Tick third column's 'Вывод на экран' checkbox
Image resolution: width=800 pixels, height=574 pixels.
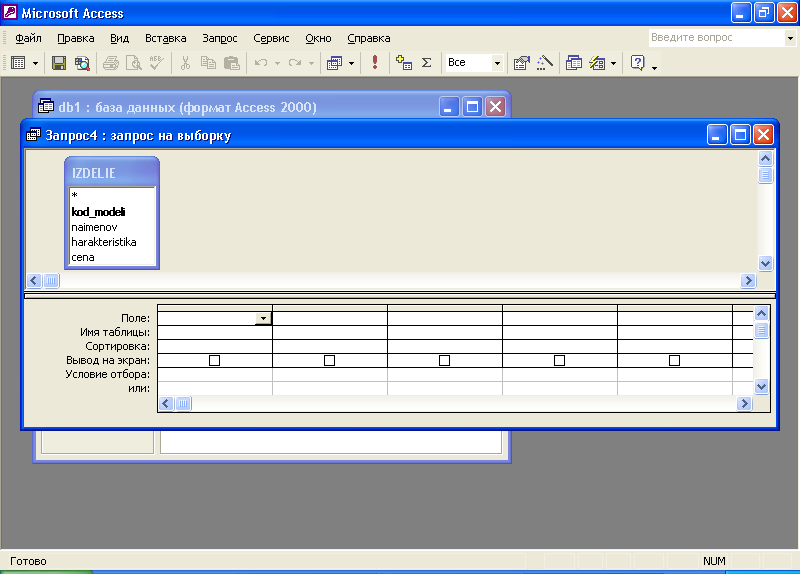point(444,361)
